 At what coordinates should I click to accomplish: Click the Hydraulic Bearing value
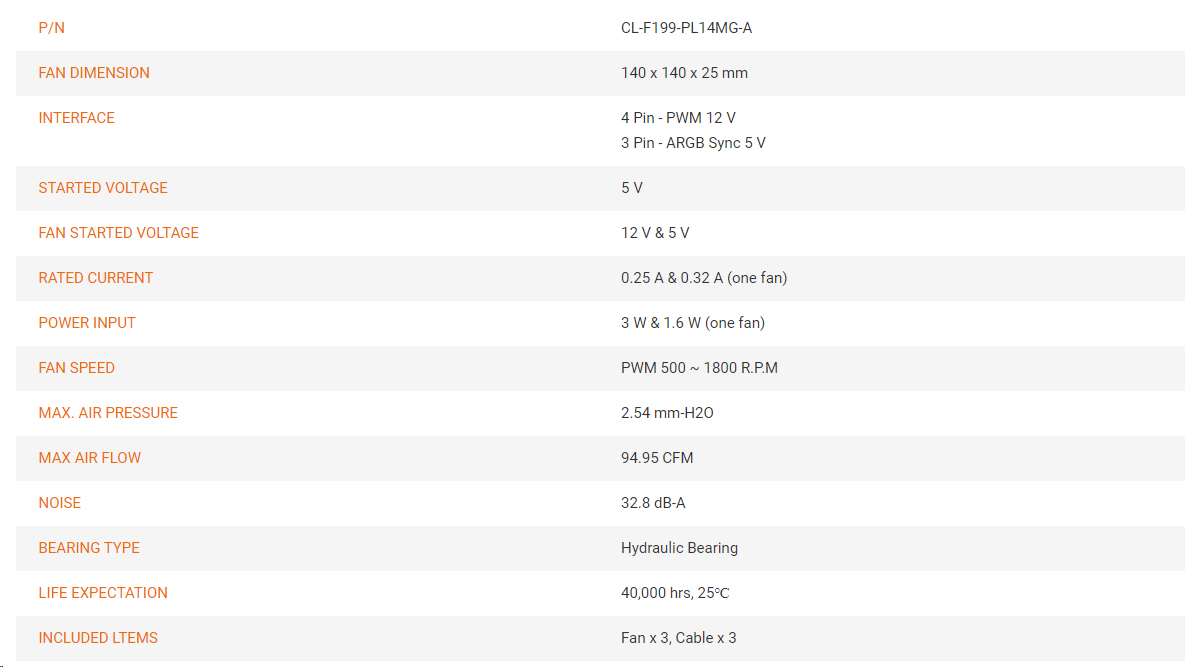point(679,548)
